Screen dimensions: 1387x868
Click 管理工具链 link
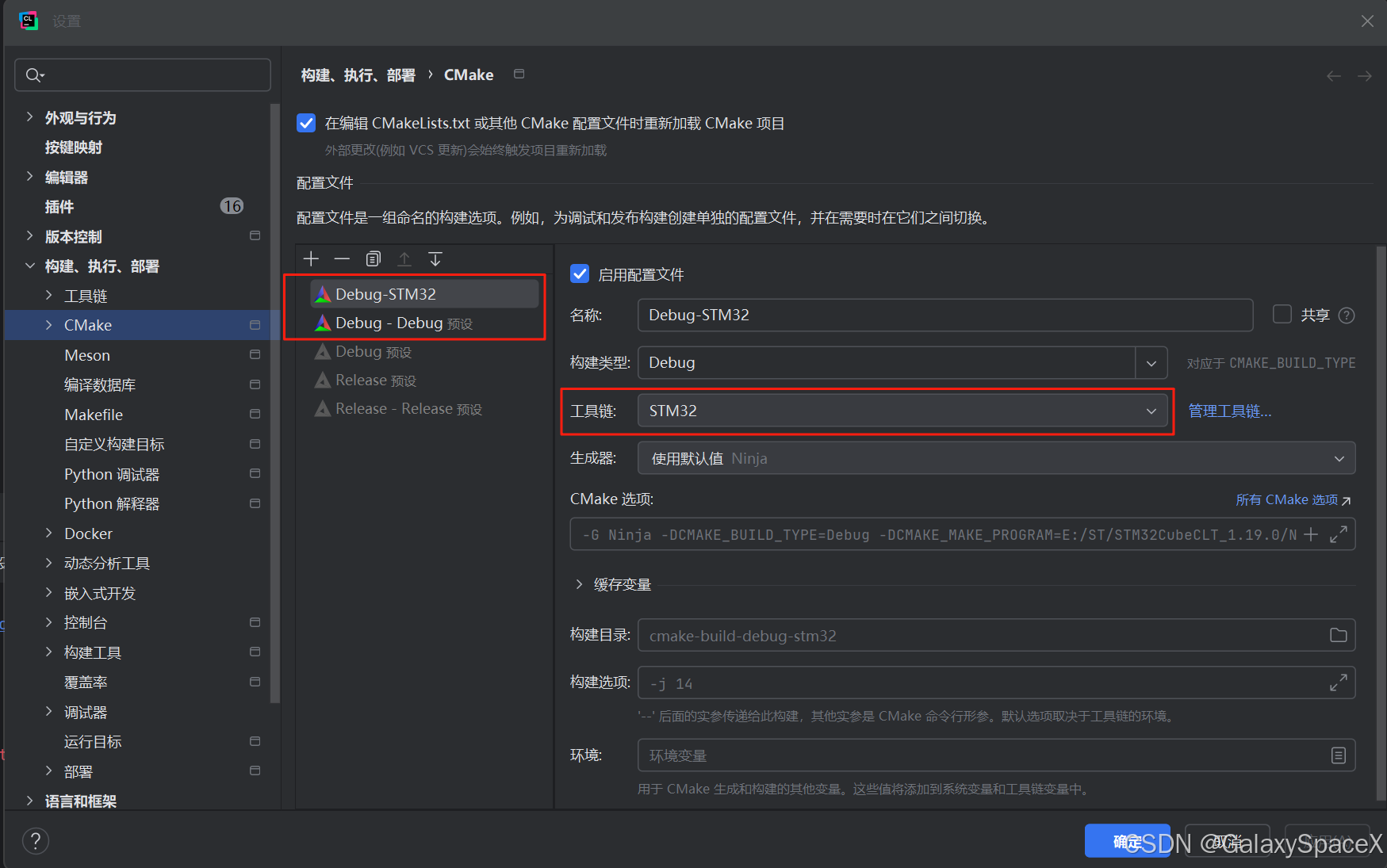tap(1230, 411)
